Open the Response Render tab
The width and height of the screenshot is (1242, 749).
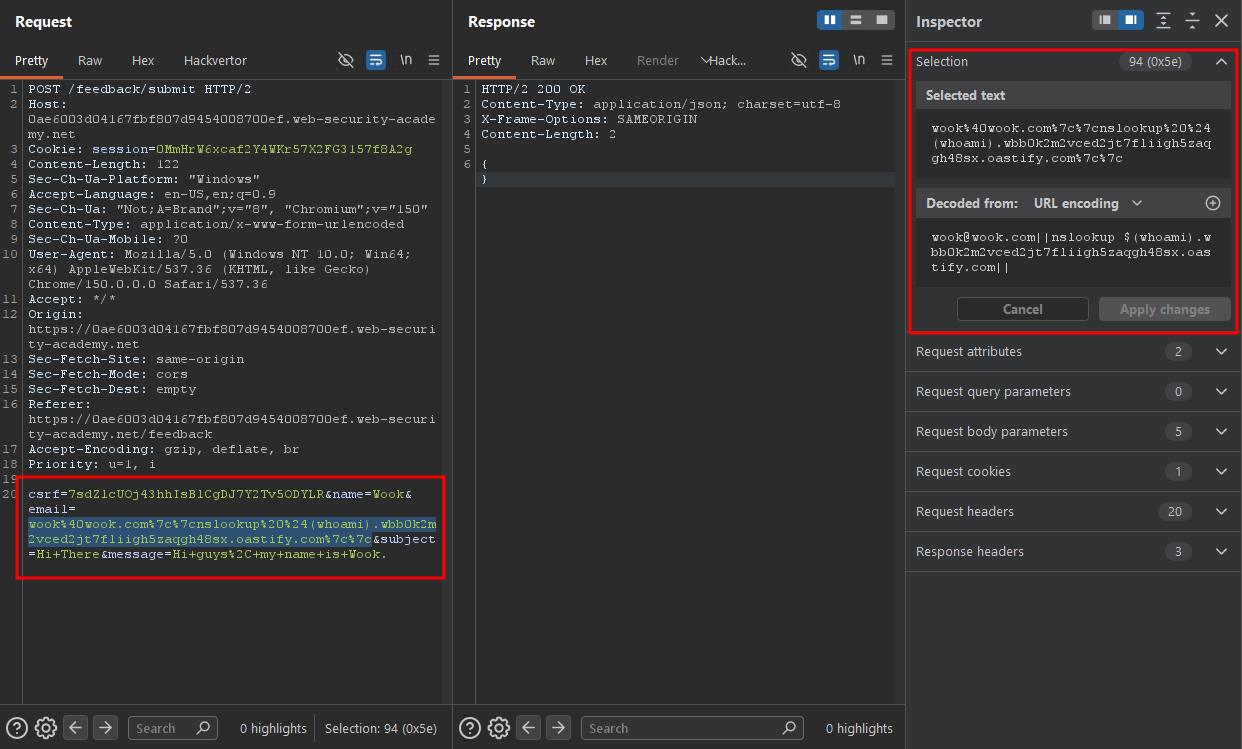658,61
